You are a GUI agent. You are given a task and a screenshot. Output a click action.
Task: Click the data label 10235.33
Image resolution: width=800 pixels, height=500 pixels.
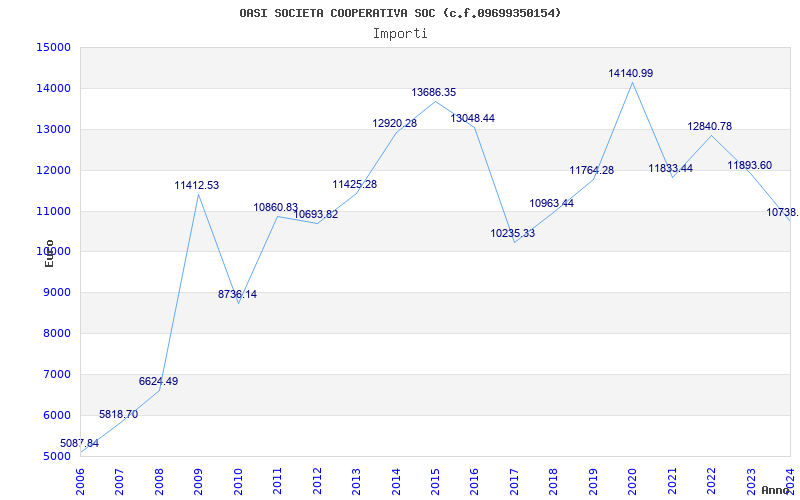pyautogui.click(x=513, y=233)
